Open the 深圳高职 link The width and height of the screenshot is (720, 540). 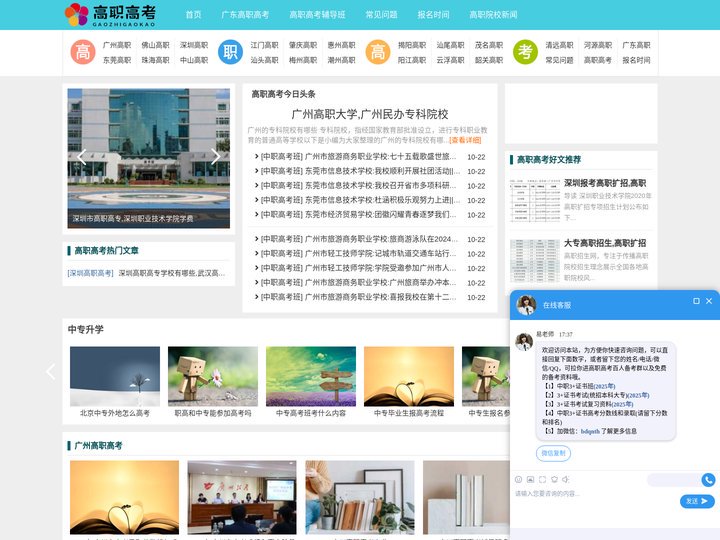[x=194, y=45]
